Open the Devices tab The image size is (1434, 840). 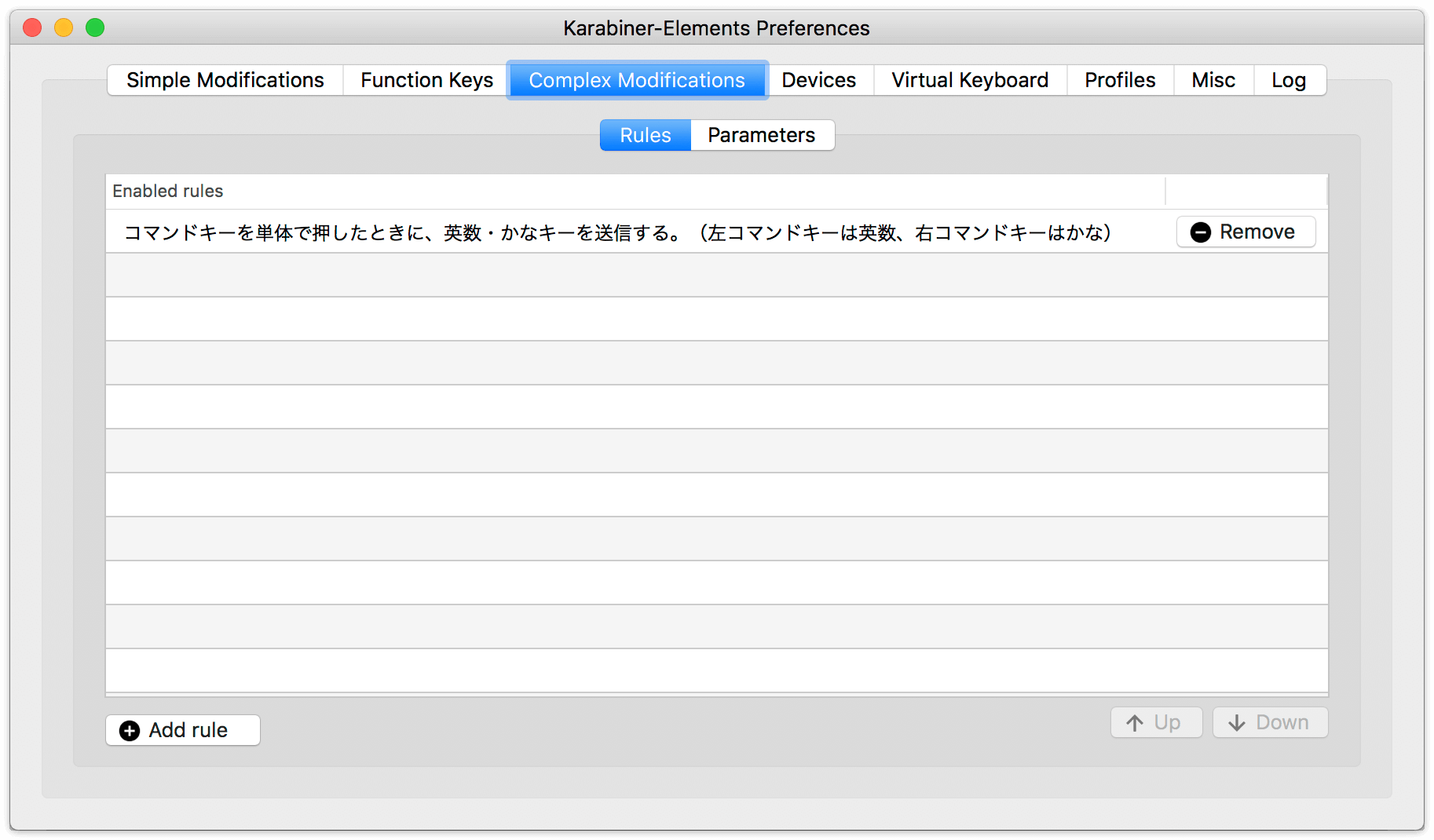click(818, 80)
